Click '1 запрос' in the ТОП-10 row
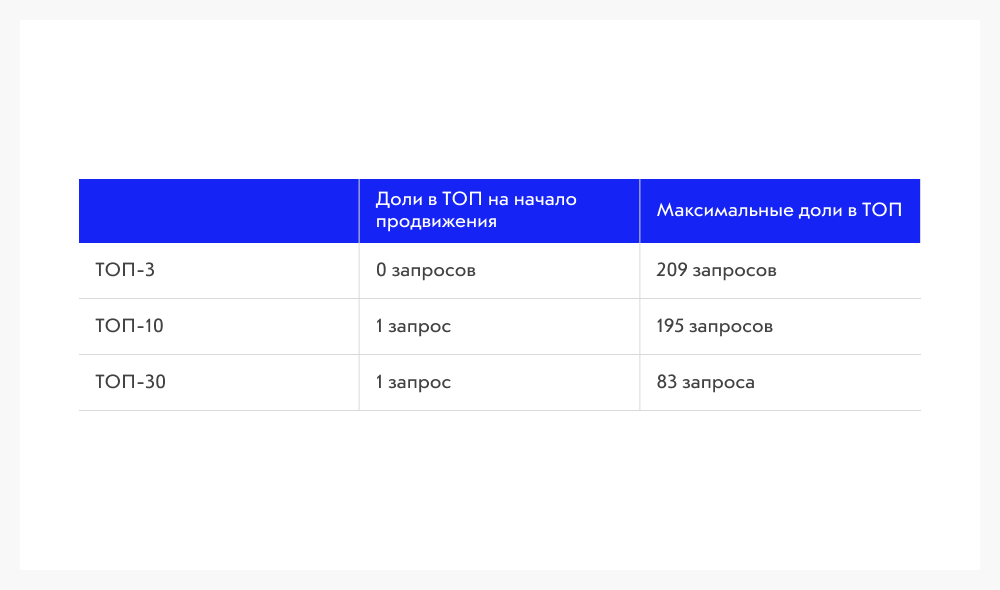The image size is (1000, 590). 413,327
